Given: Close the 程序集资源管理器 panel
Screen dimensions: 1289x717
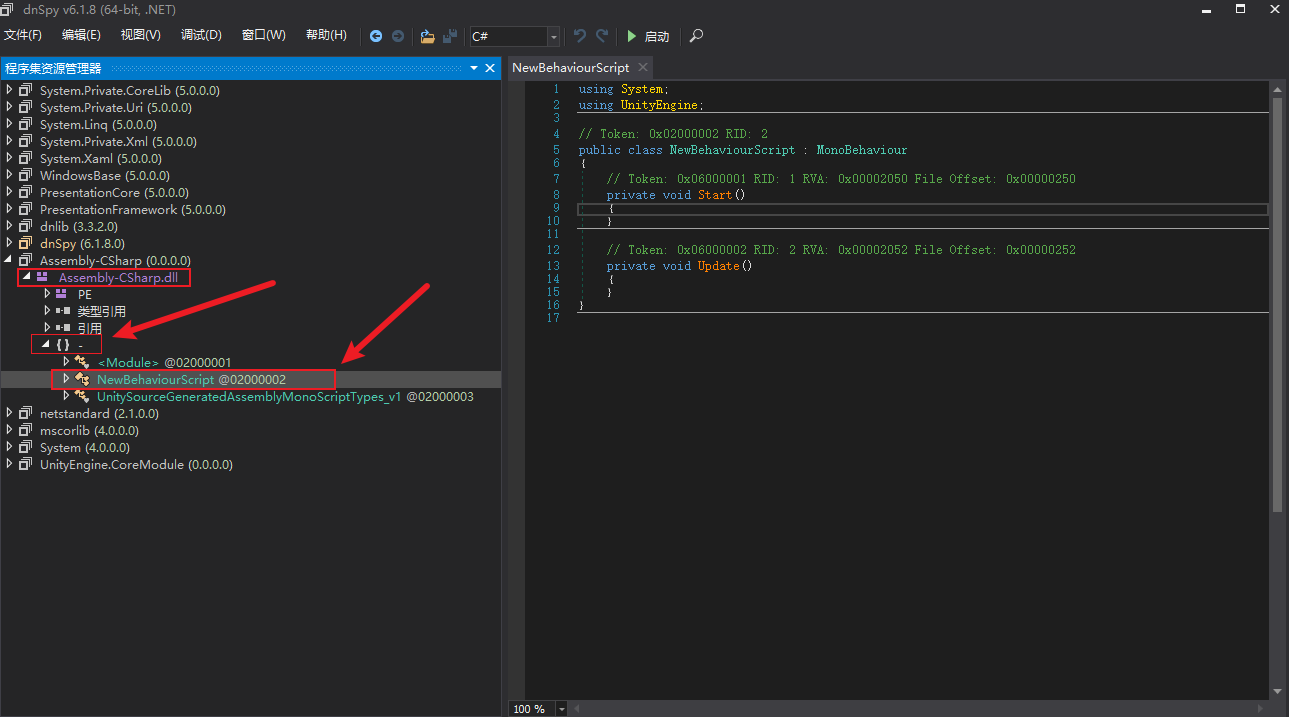Looking at the screenshot, I should (x=490, y=68).
